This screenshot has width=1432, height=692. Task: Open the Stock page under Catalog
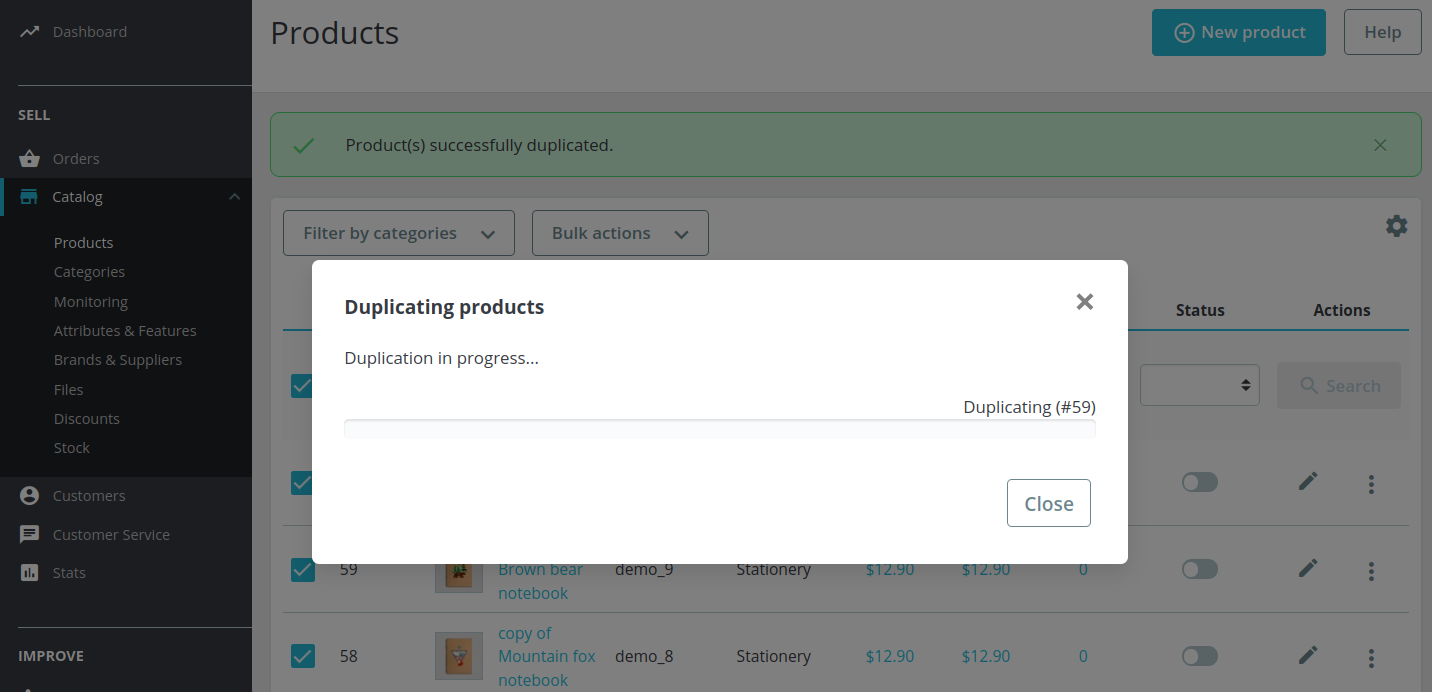pos(71,447)
